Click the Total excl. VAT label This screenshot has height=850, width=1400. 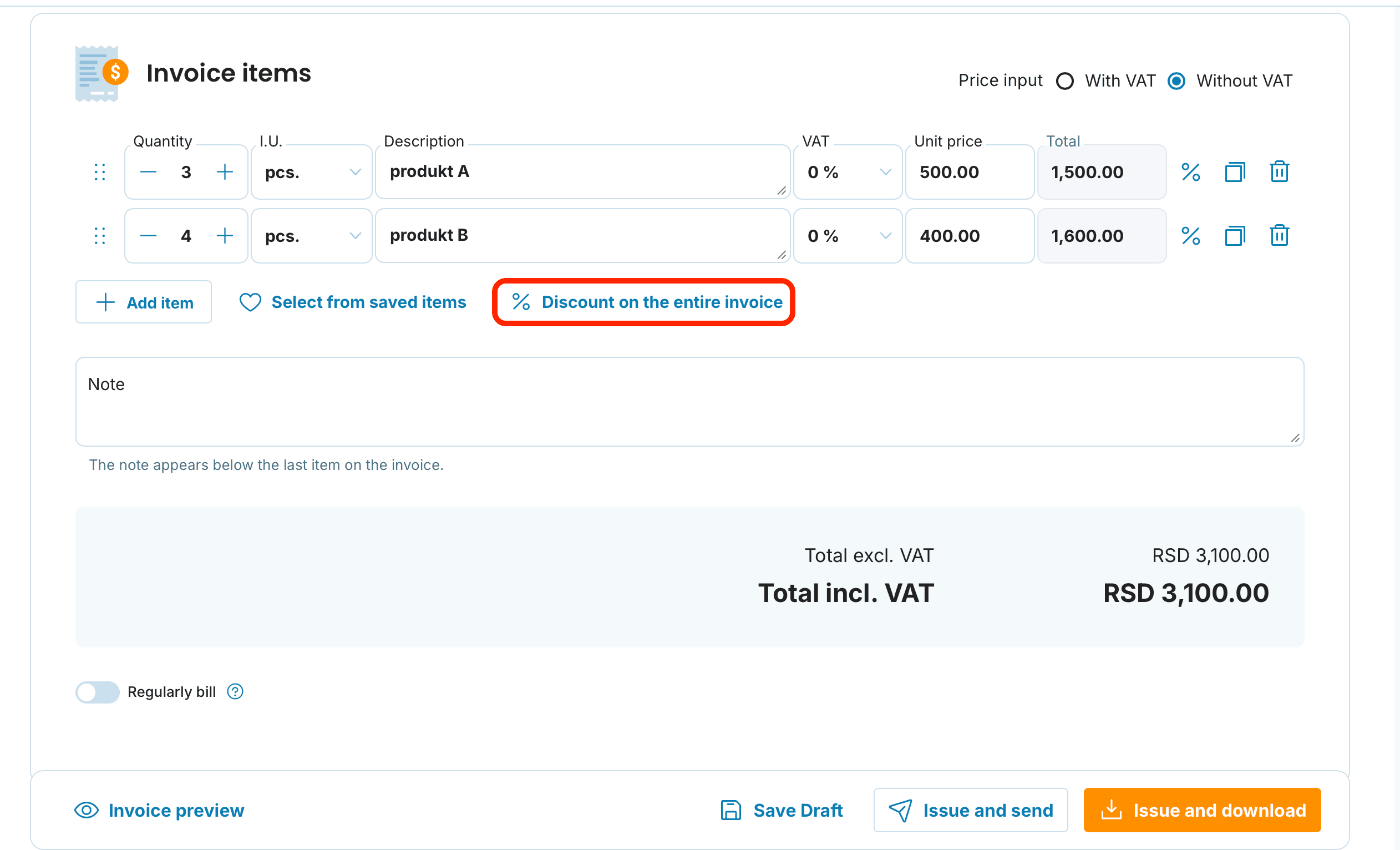click(869, 555)
